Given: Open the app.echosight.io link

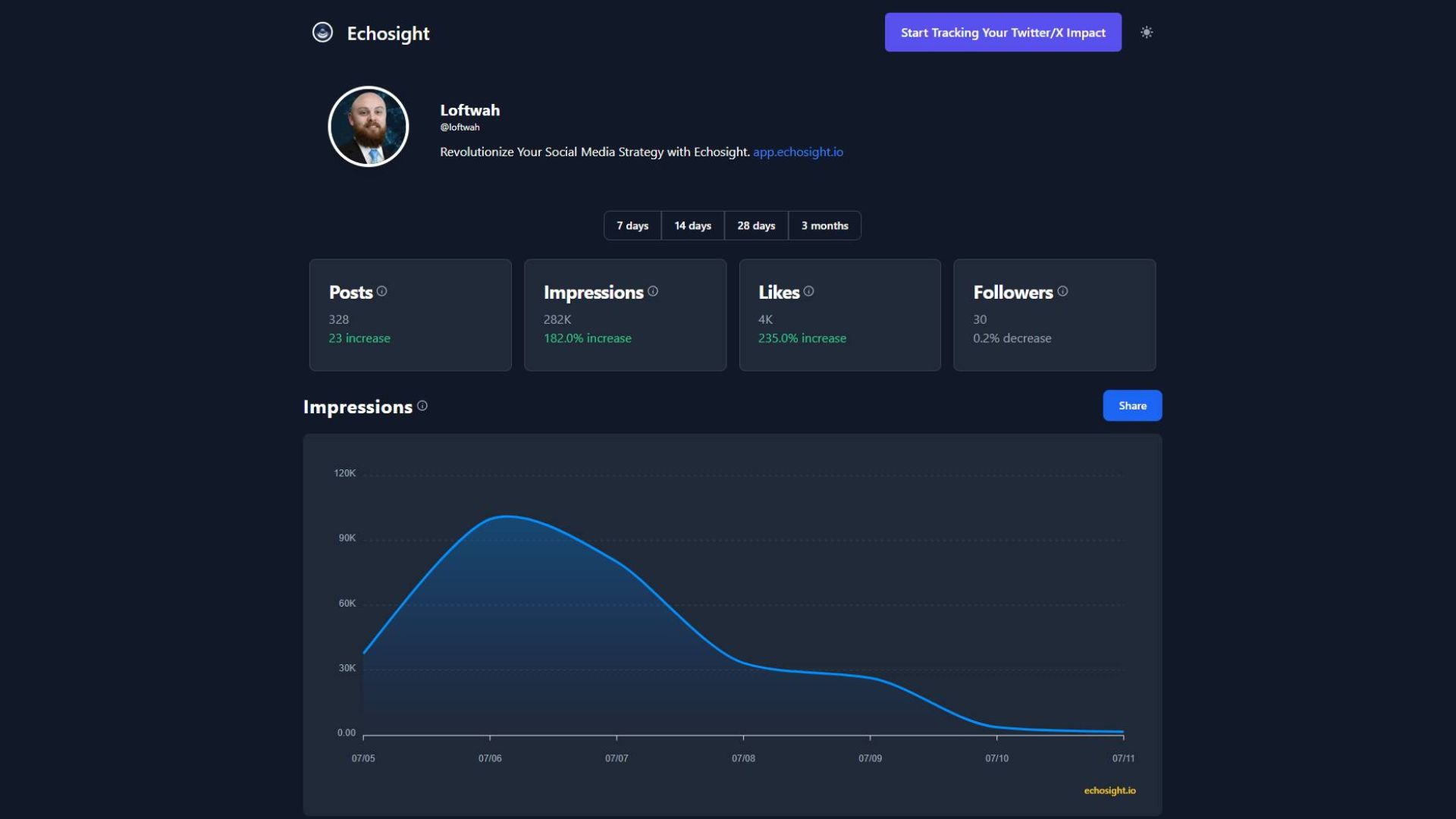Looking at the screenshot, I should 798,152.
